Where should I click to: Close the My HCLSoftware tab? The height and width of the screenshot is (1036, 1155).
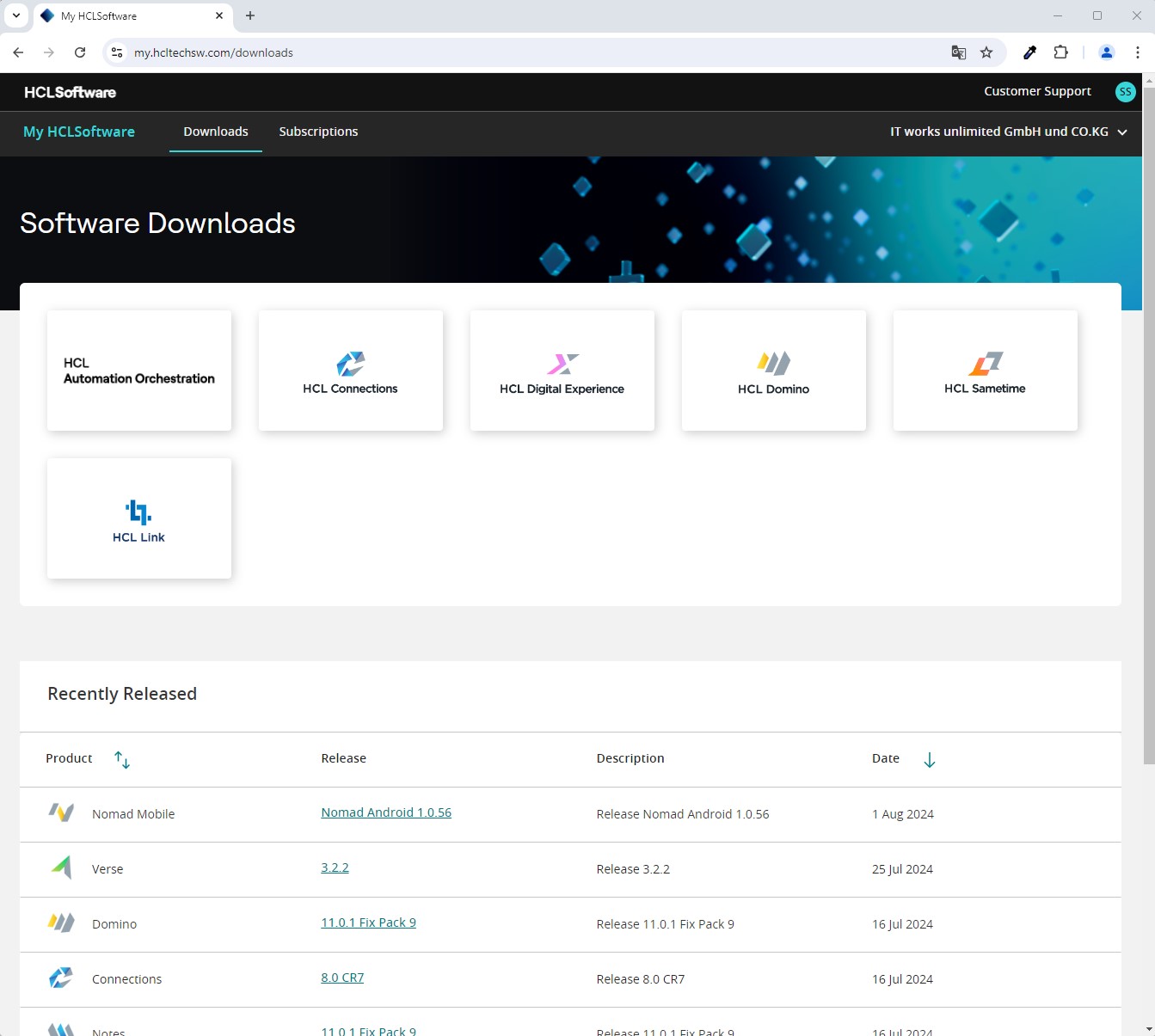click(x=219, y=15)
